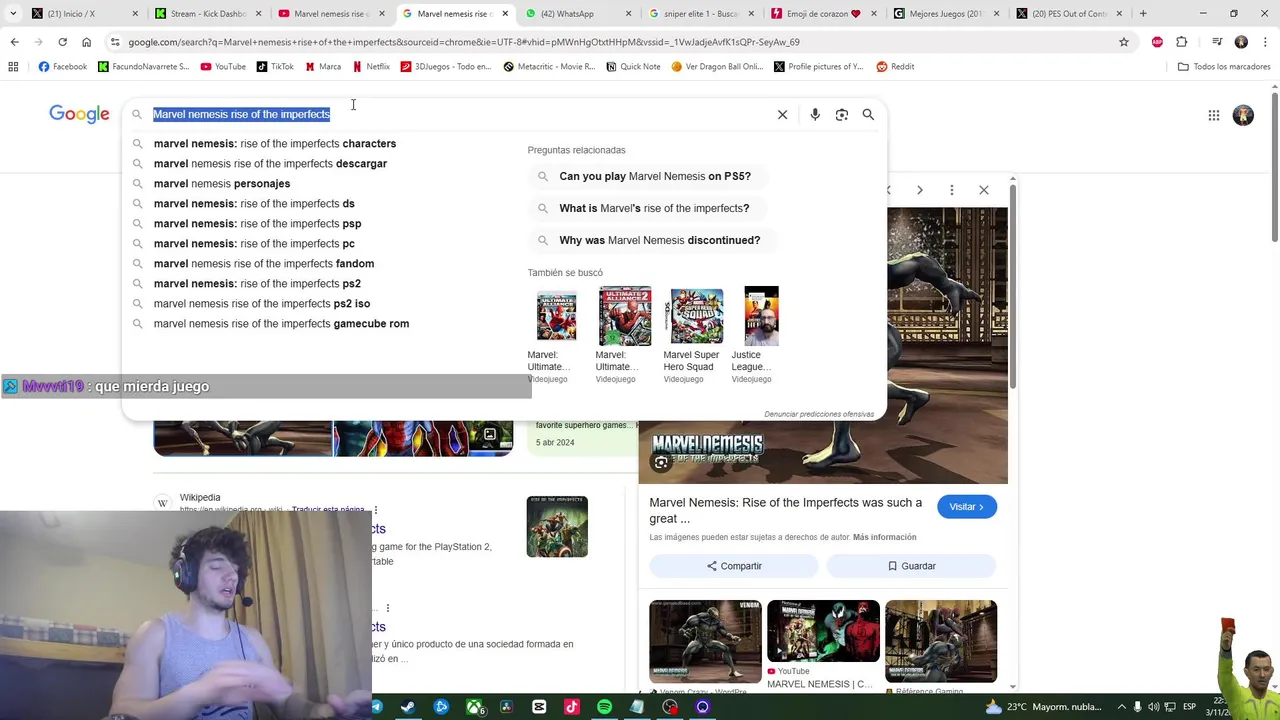Open the tab search dropdown arrow

12,14
